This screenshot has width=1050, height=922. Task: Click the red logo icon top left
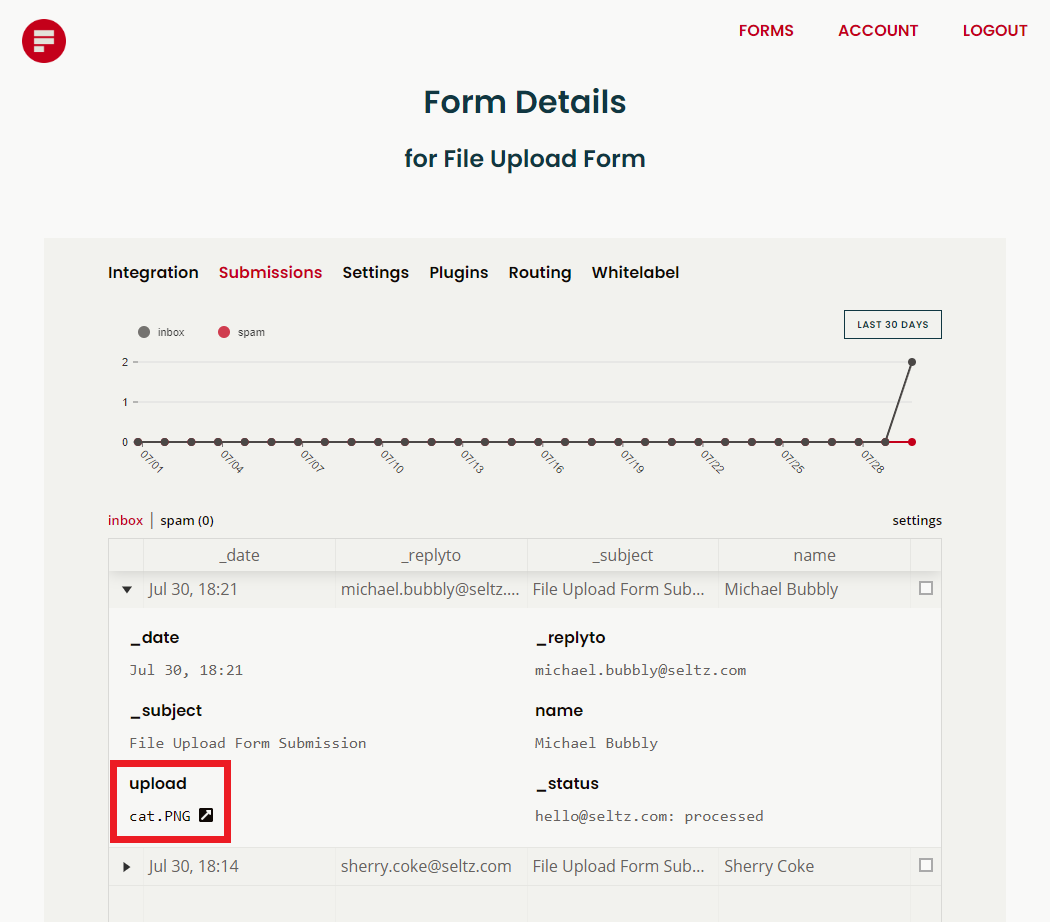pos(43,41)
